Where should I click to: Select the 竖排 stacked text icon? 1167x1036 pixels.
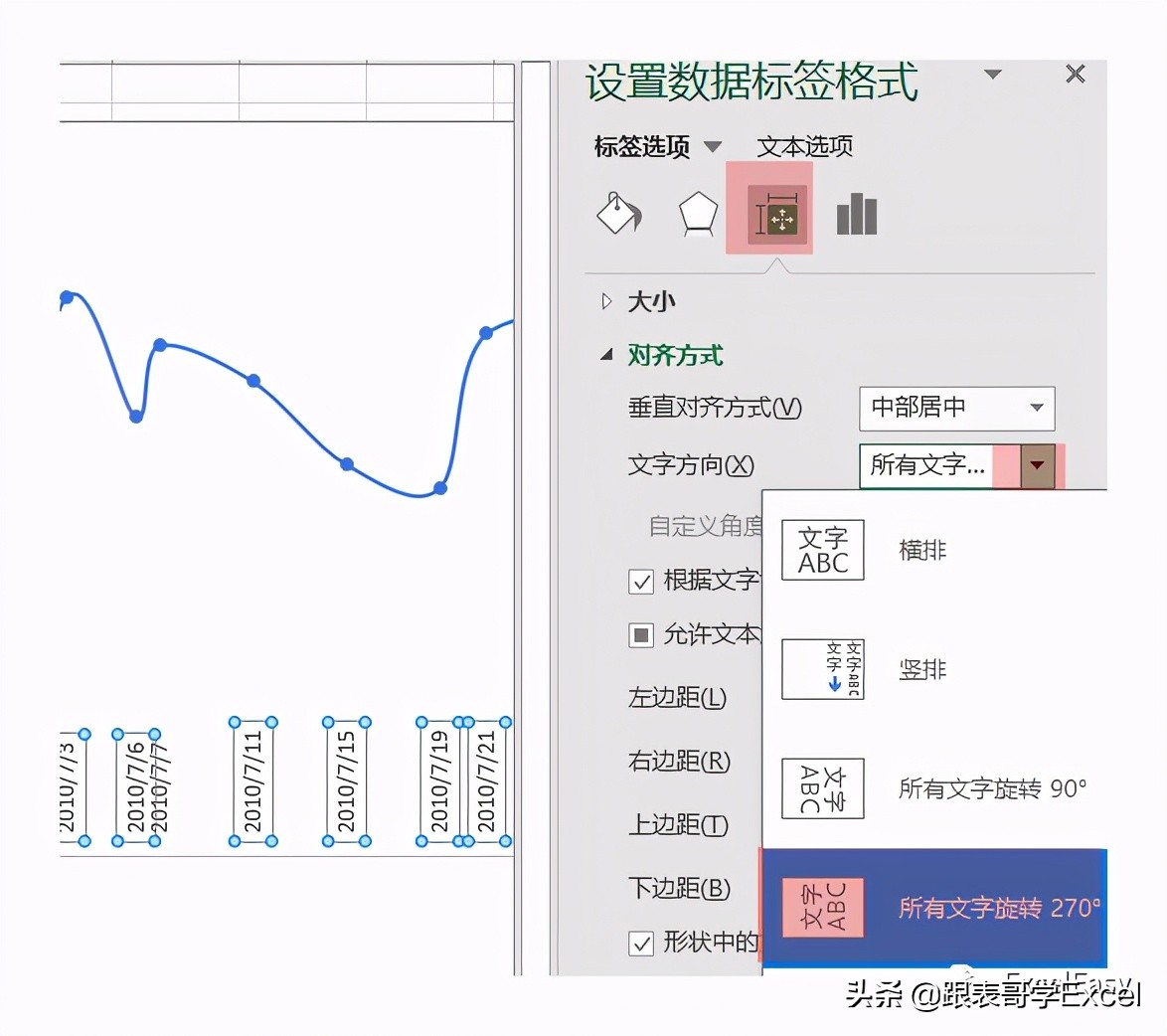point(822,668)
